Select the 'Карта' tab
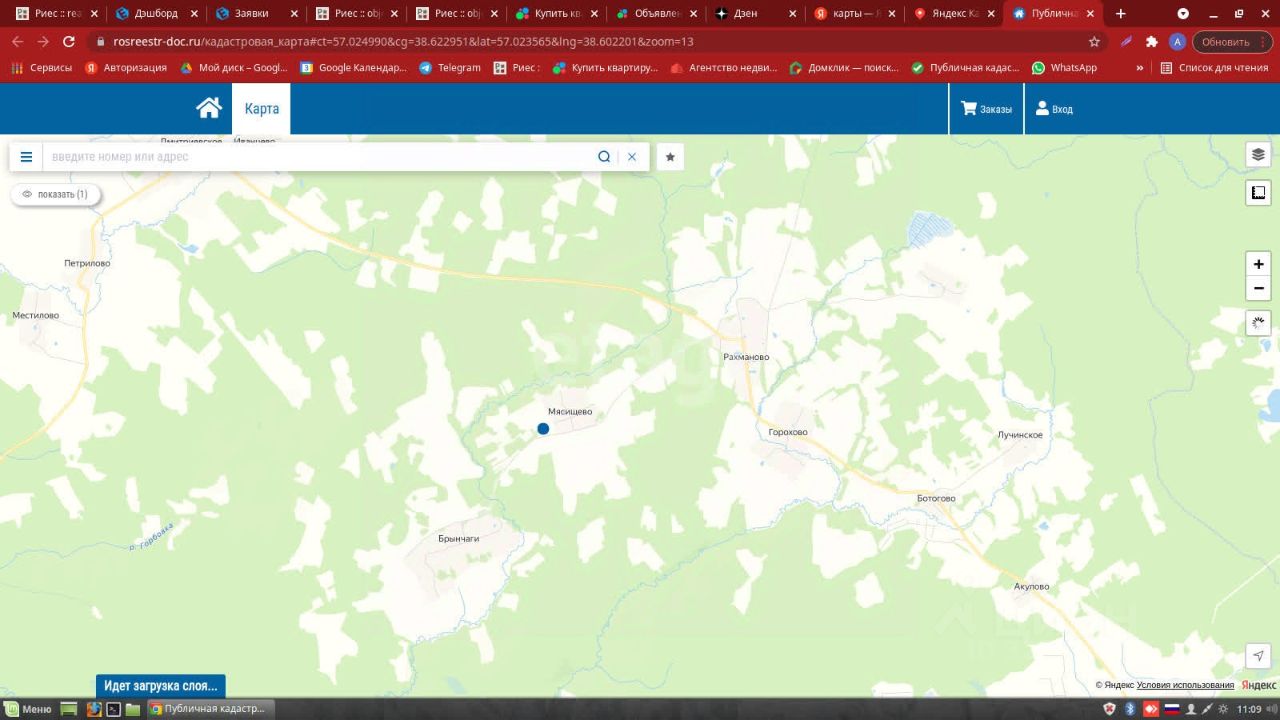1280x720 pixels. [x=262, y=108]
